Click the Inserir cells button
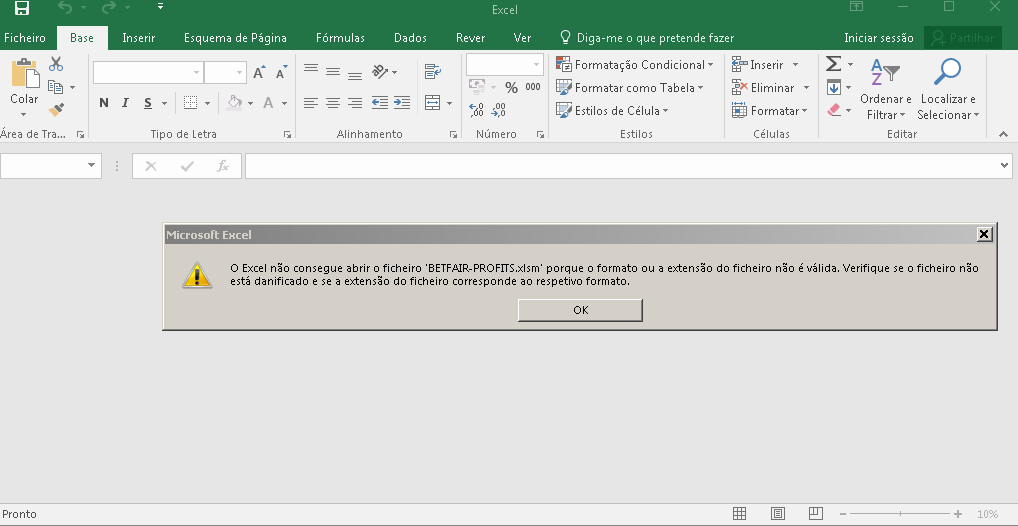The image size is (1018, 526). coord(758,64)
